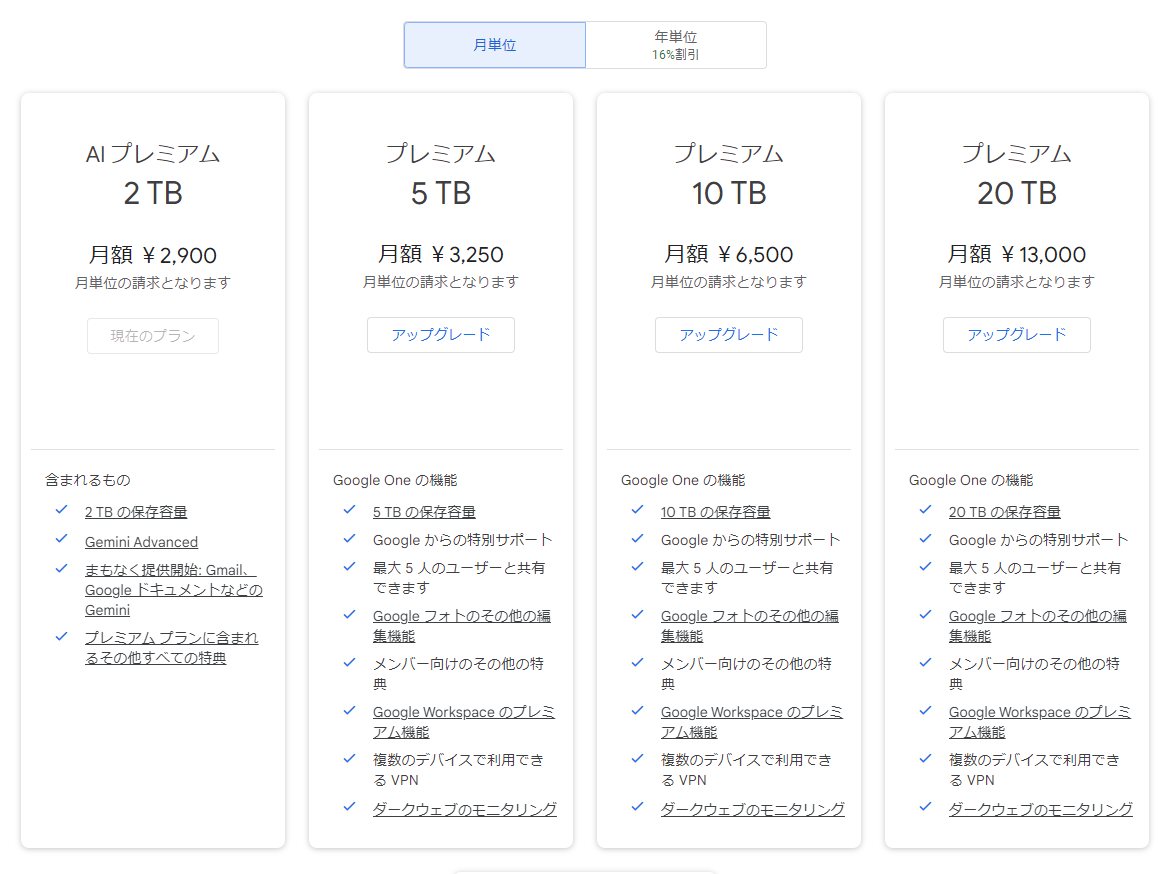
Task: Click the 月額 ¥2,900 price text
Action: click(153, 255)
